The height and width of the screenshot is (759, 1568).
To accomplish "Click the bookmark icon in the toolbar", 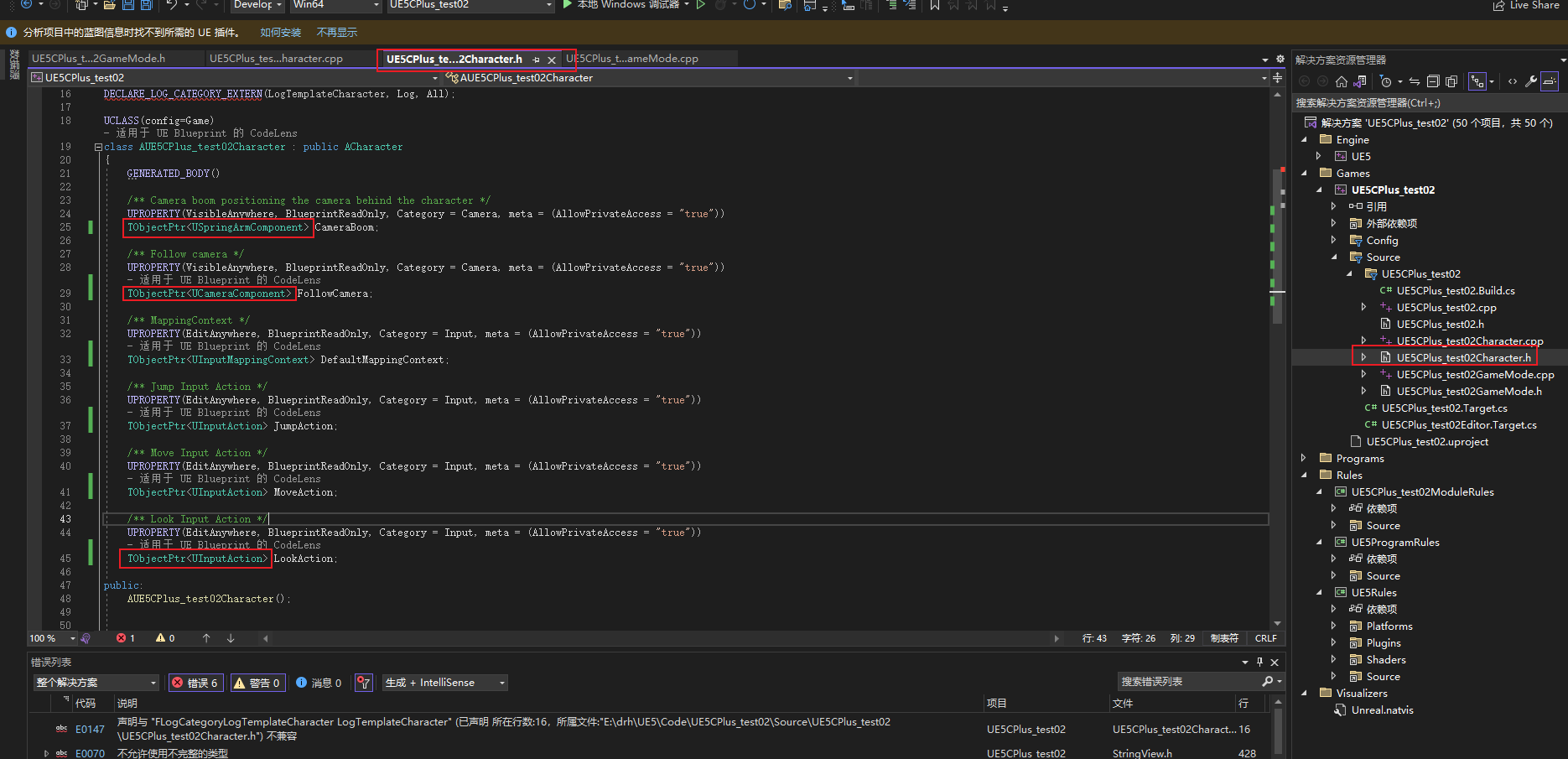I will pos(934,4).
